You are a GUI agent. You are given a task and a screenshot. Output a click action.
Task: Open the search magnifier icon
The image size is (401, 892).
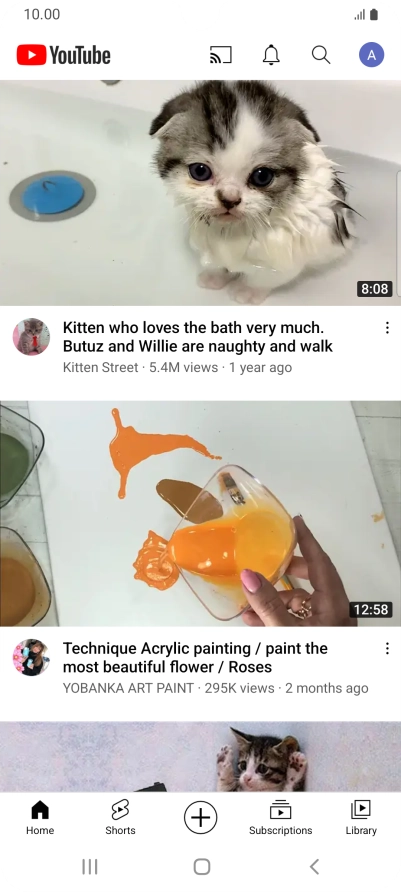click(321, 55)
